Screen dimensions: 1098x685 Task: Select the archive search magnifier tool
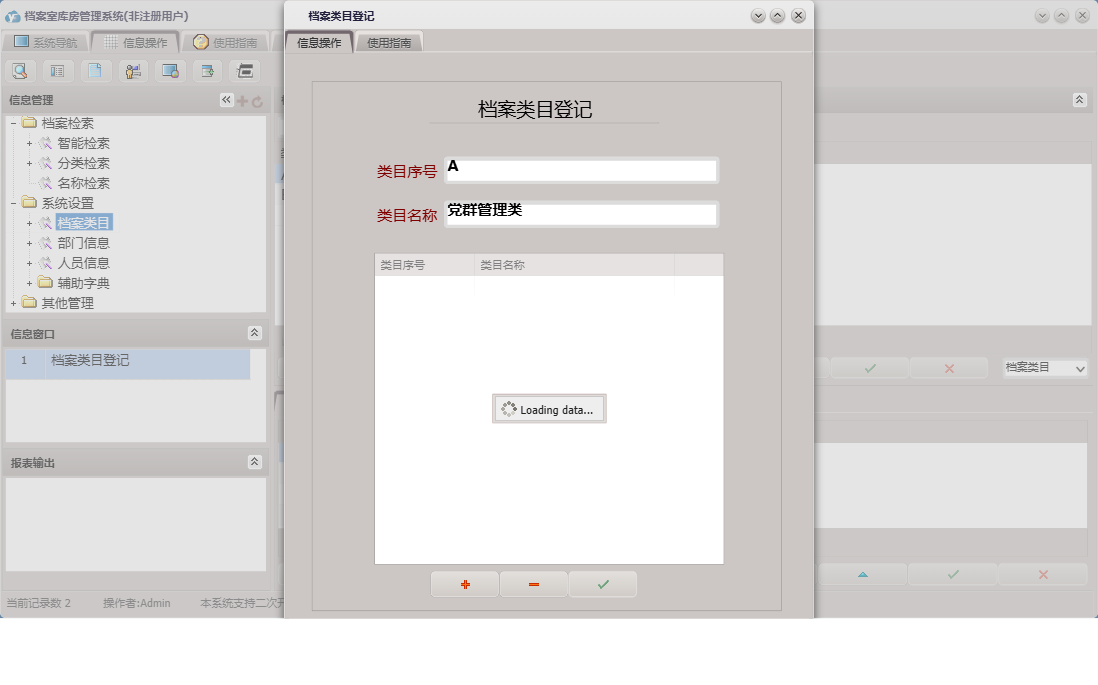coord(20,71)
